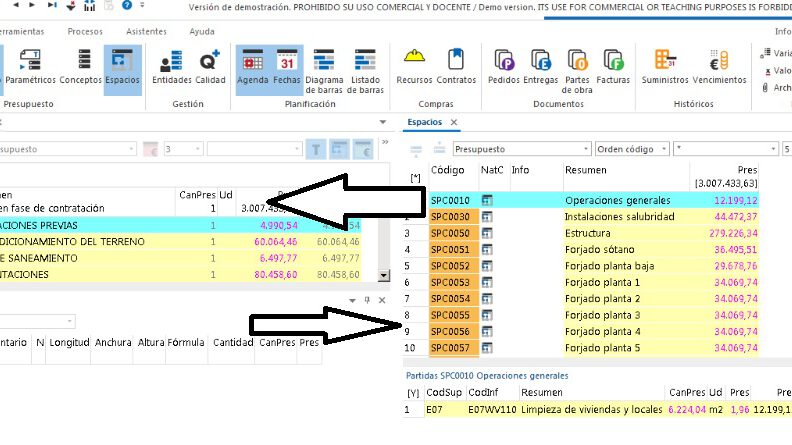792x445 pixels.
Task: Close the Espacios tab
Action: (x=454, y=122)
